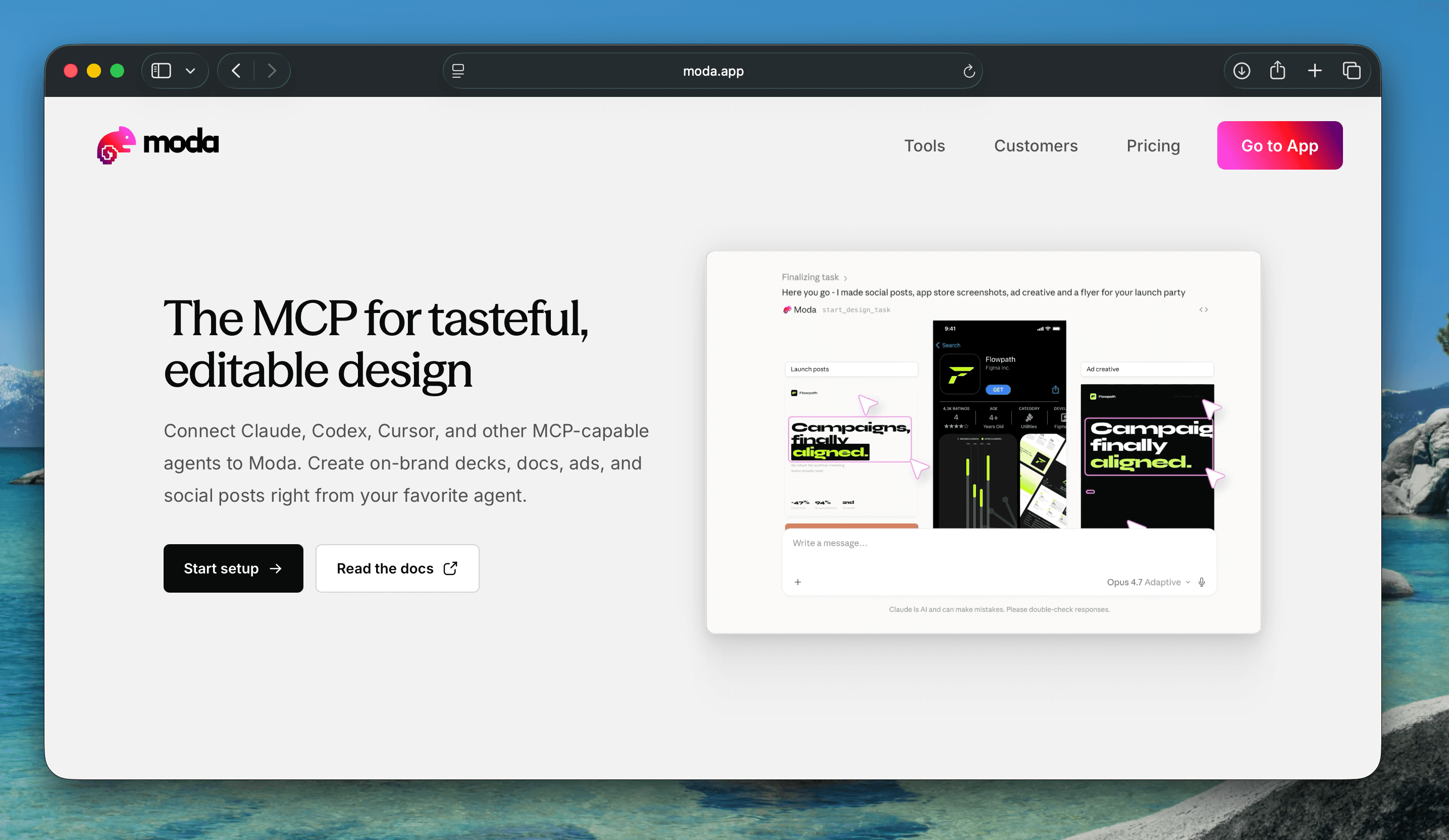
Task: Click the microphone icon in chat box
Action: pyautogui.click(x=1201, y=582)
